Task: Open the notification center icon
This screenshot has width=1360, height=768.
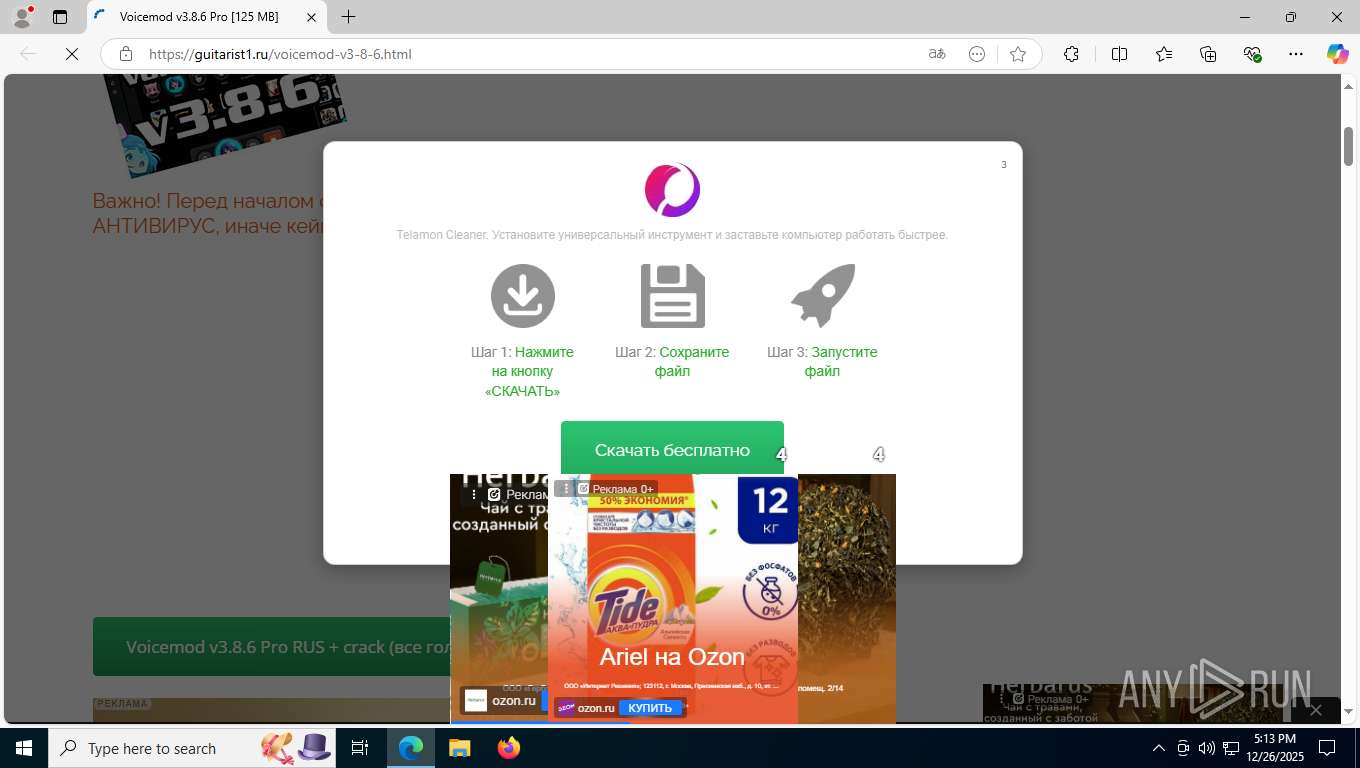Action: tap(1327, 748)
